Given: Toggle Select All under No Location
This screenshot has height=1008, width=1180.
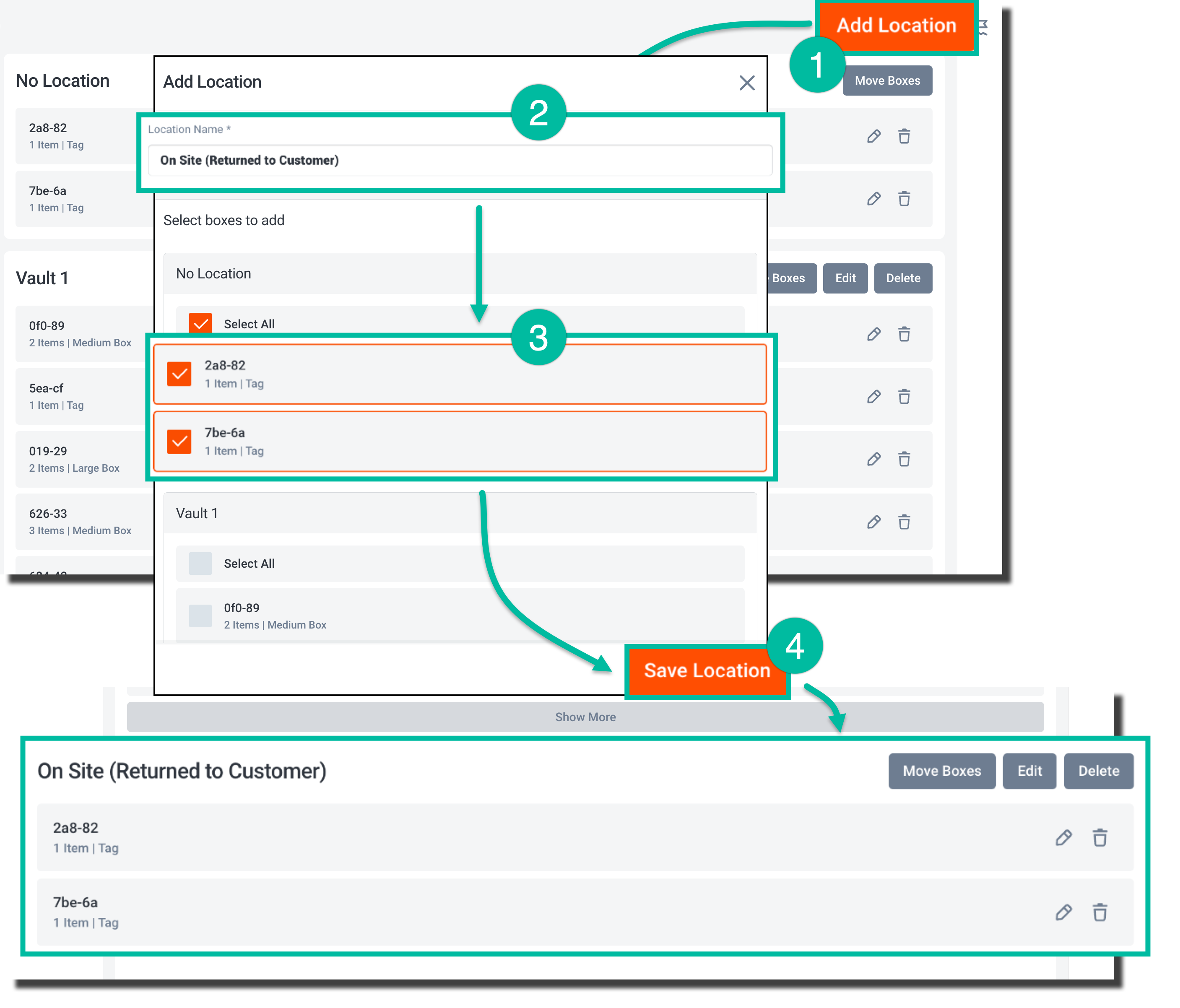Looking at the screenshot, I should pyautogui.click(x=200, y=324).
